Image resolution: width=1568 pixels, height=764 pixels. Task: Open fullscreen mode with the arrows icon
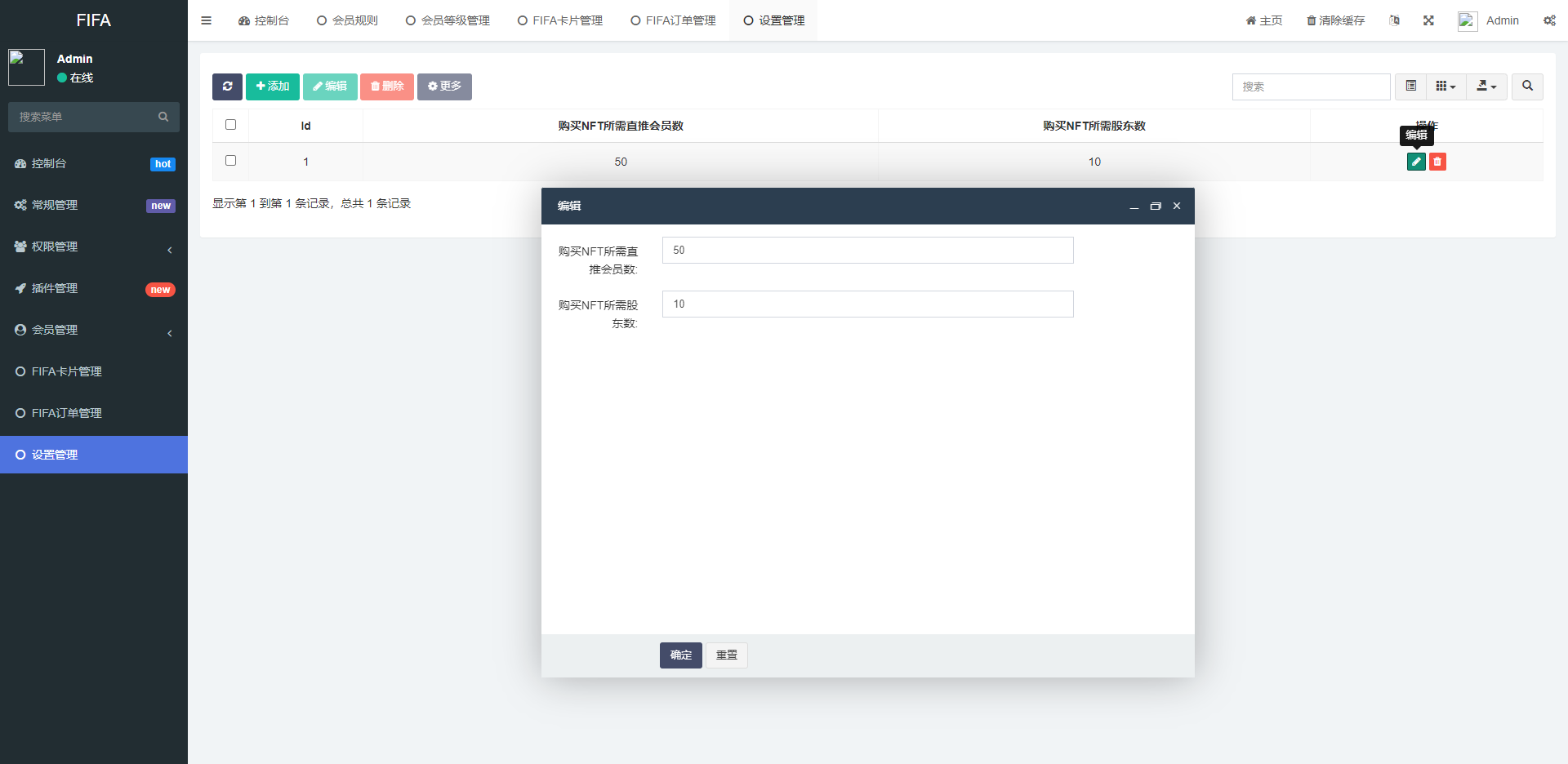pos(1428,20)
